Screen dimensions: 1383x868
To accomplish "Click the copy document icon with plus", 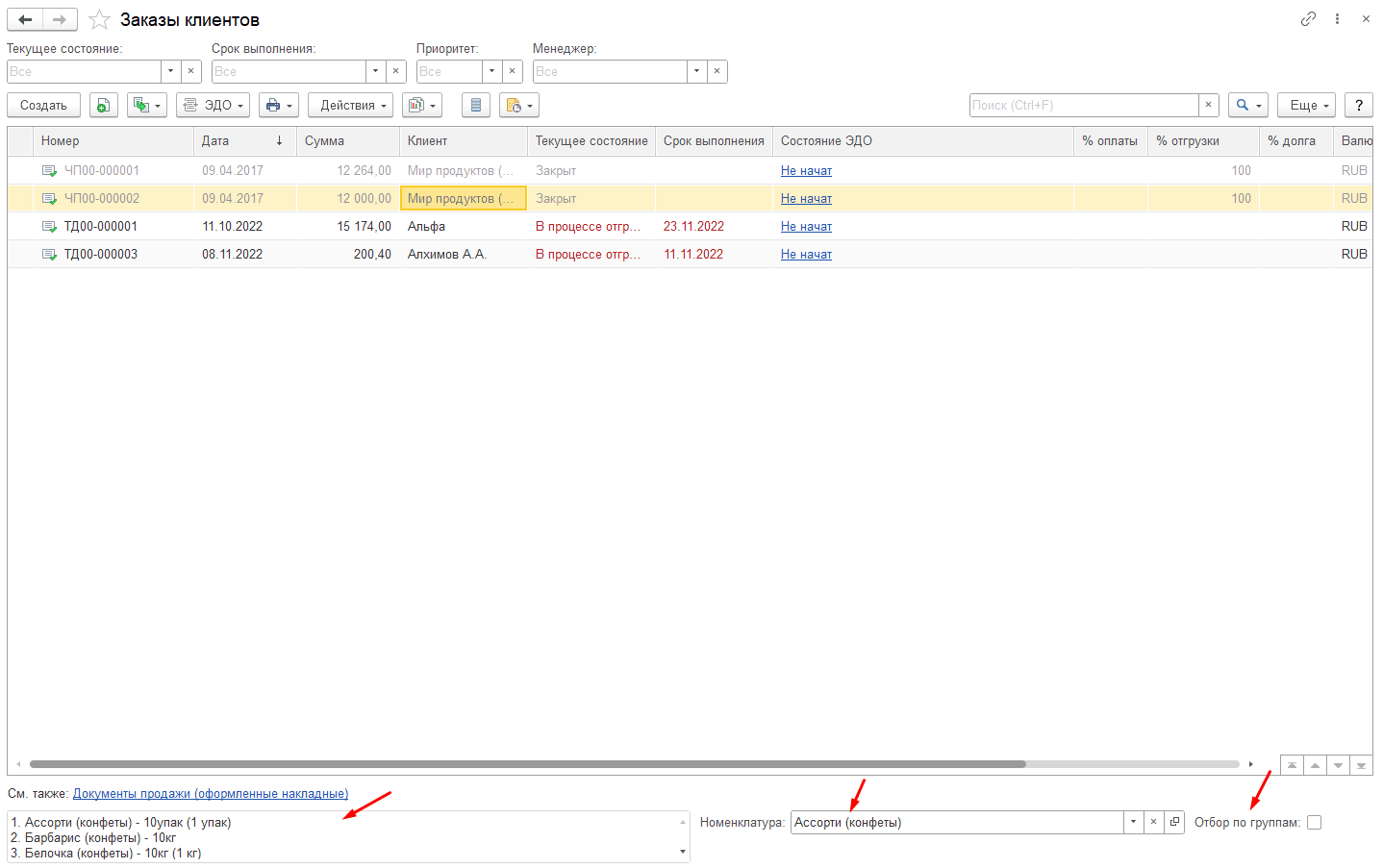I will click(104, 105).
